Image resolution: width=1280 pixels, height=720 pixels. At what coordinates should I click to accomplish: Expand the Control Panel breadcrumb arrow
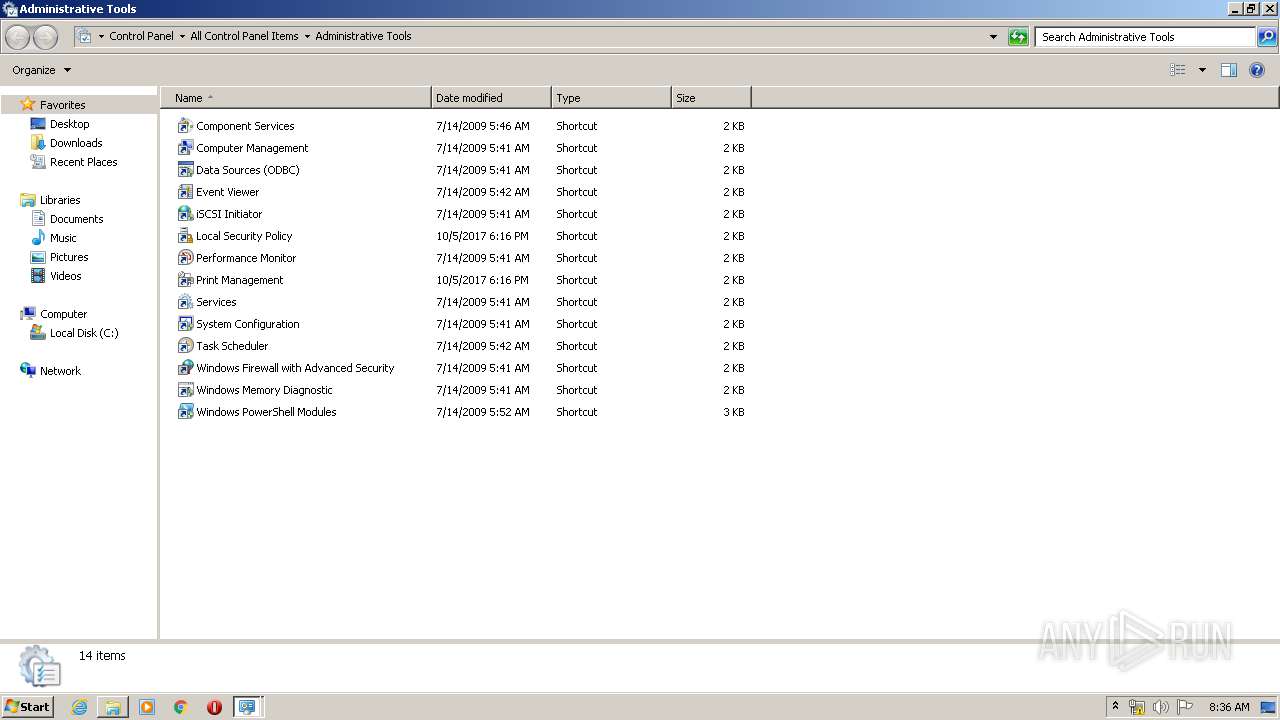click(x=182, y=36)
